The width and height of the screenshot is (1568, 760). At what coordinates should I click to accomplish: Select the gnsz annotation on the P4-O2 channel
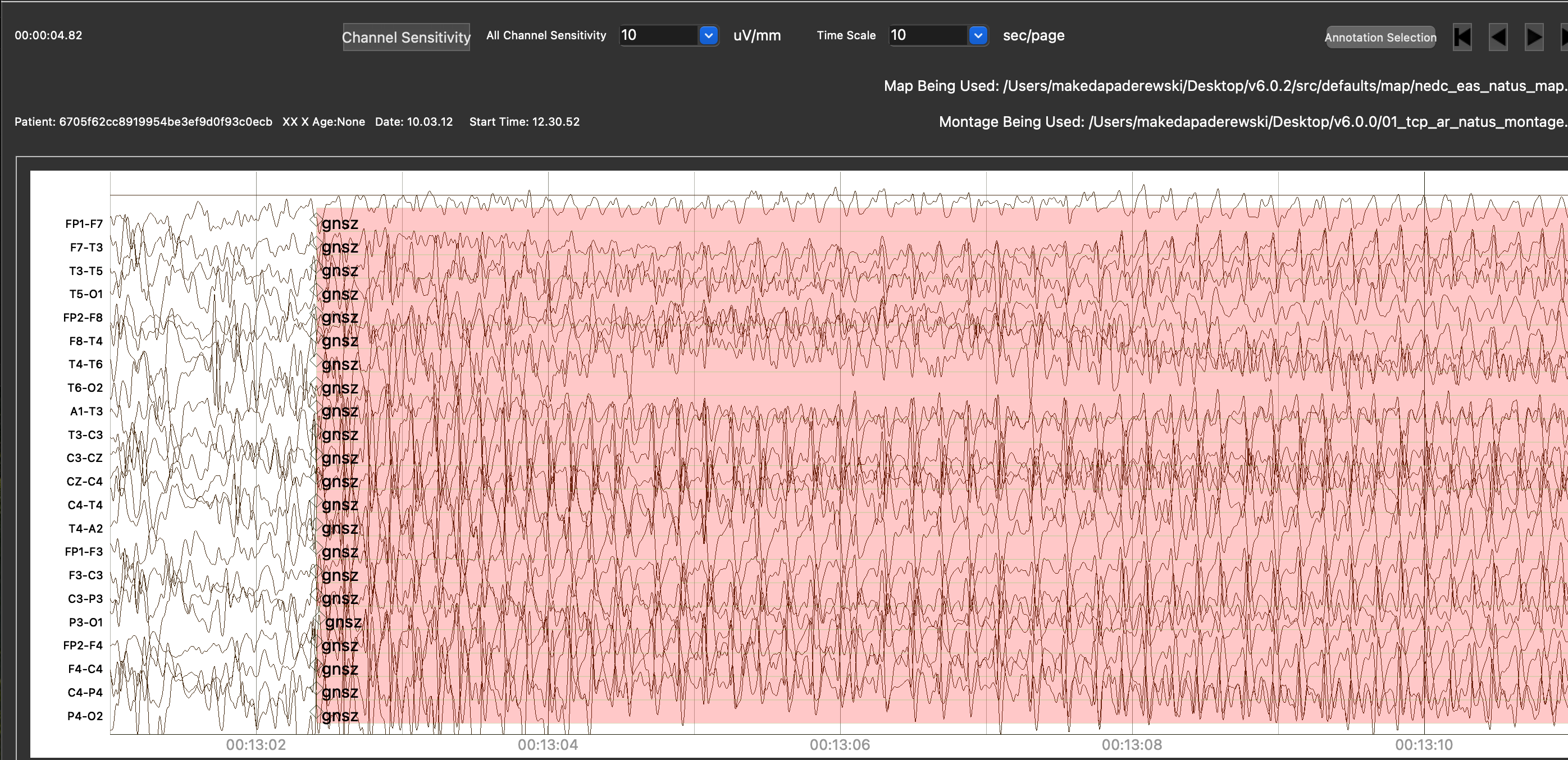click(340, 716)
